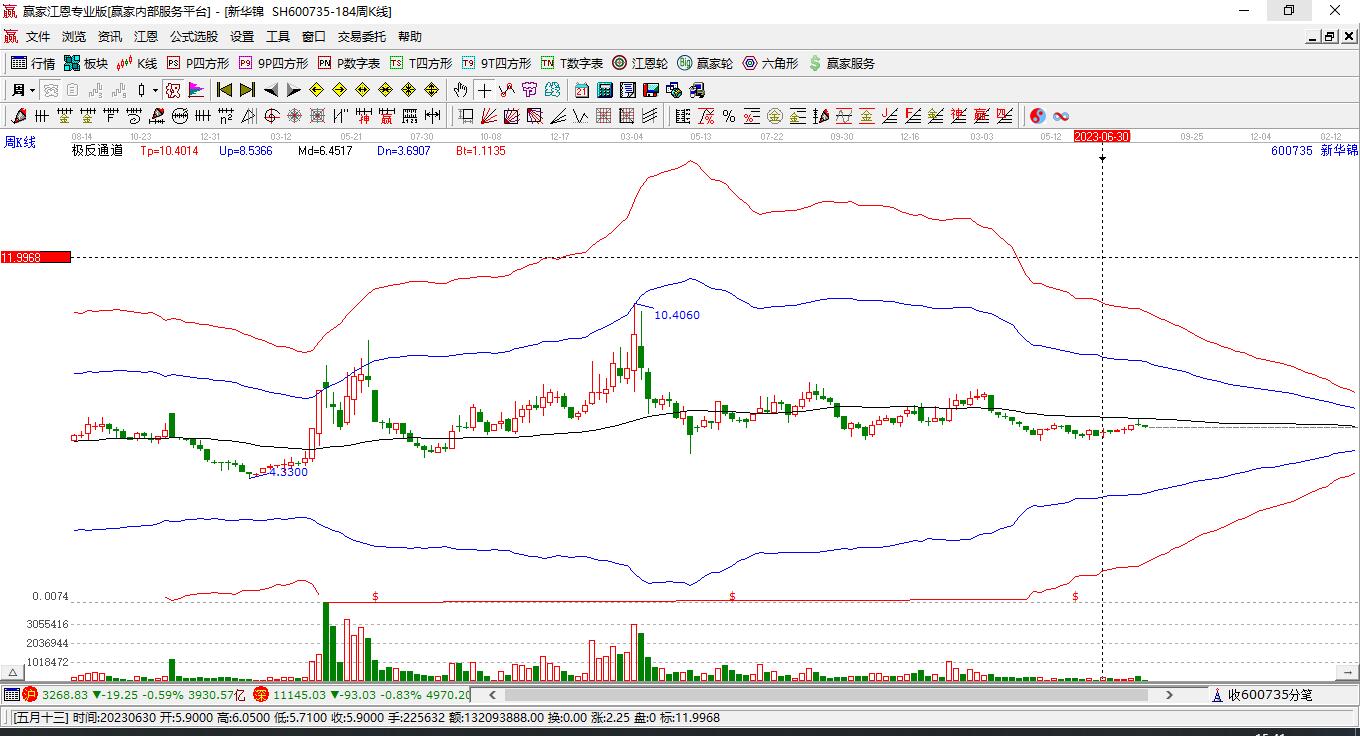Click the percent % drawing tool

tap(729, 116)
